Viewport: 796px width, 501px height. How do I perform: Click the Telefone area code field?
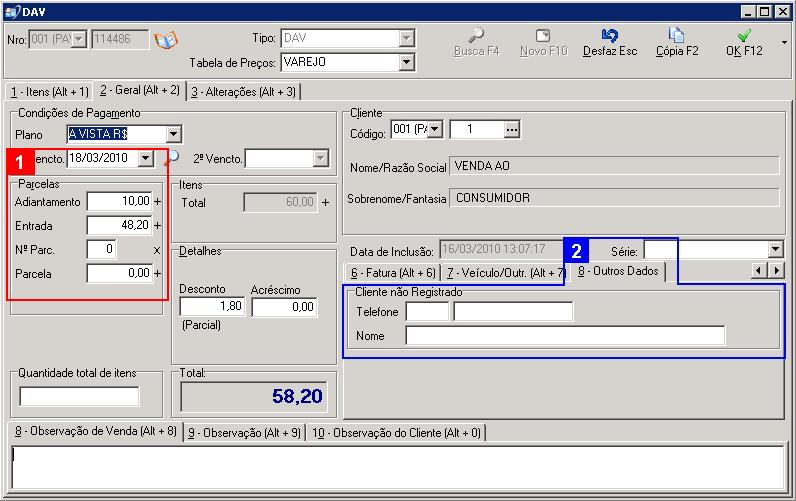click(x=427, y=311)
